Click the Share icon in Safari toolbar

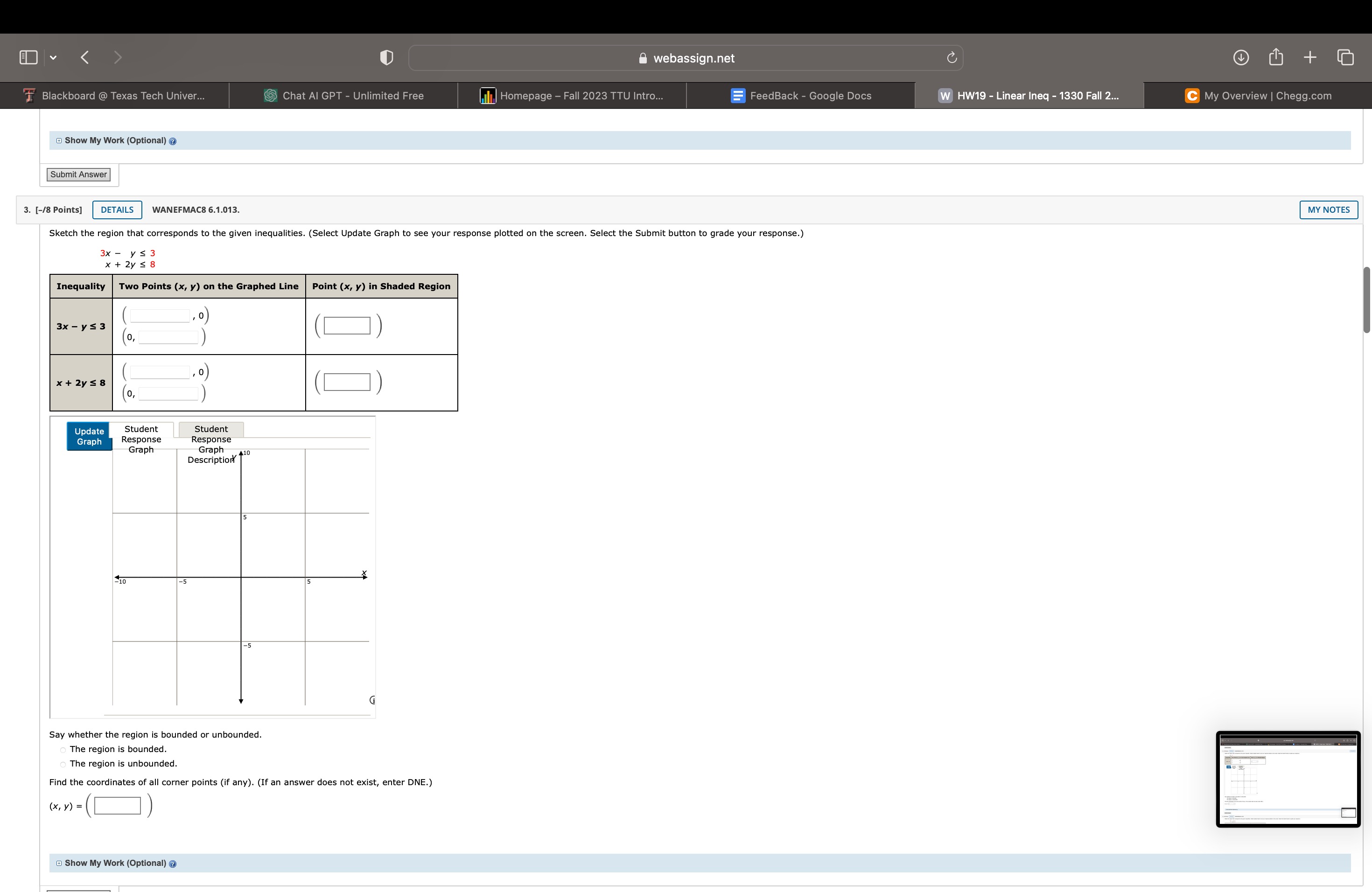[x=1276, y=57]
